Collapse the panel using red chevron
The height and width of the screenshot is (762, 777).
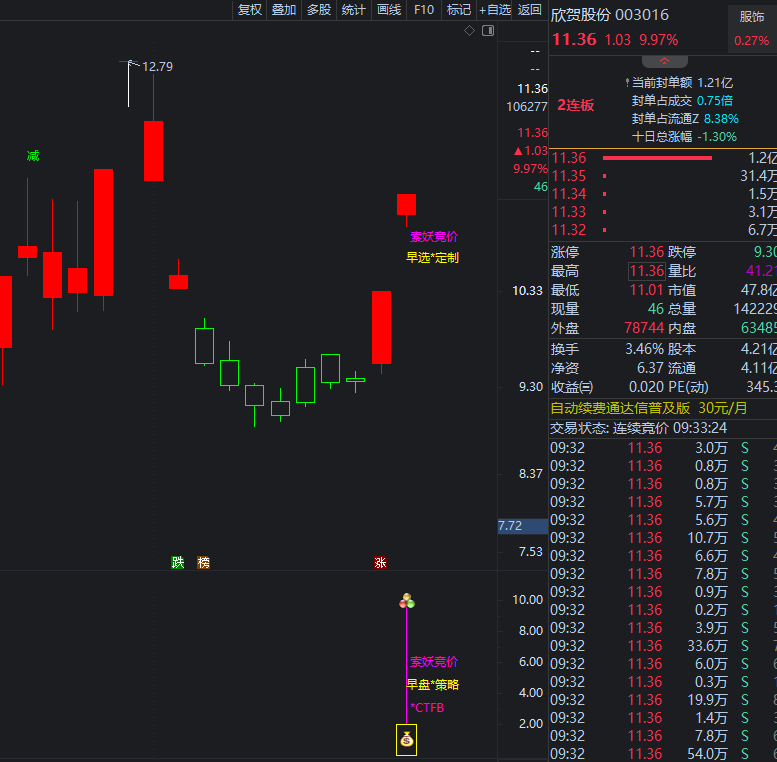(665, 62)
